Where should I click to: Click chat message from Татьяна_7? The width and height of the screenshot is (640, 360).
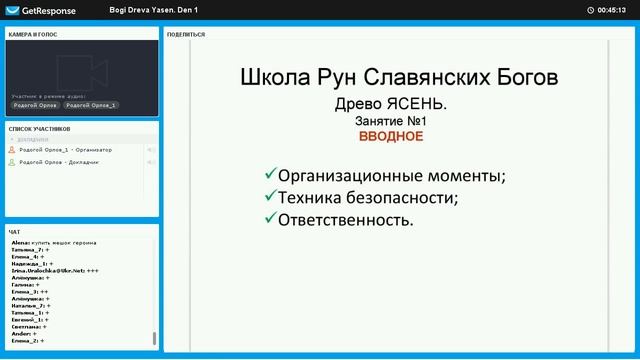tap(31, 250)
